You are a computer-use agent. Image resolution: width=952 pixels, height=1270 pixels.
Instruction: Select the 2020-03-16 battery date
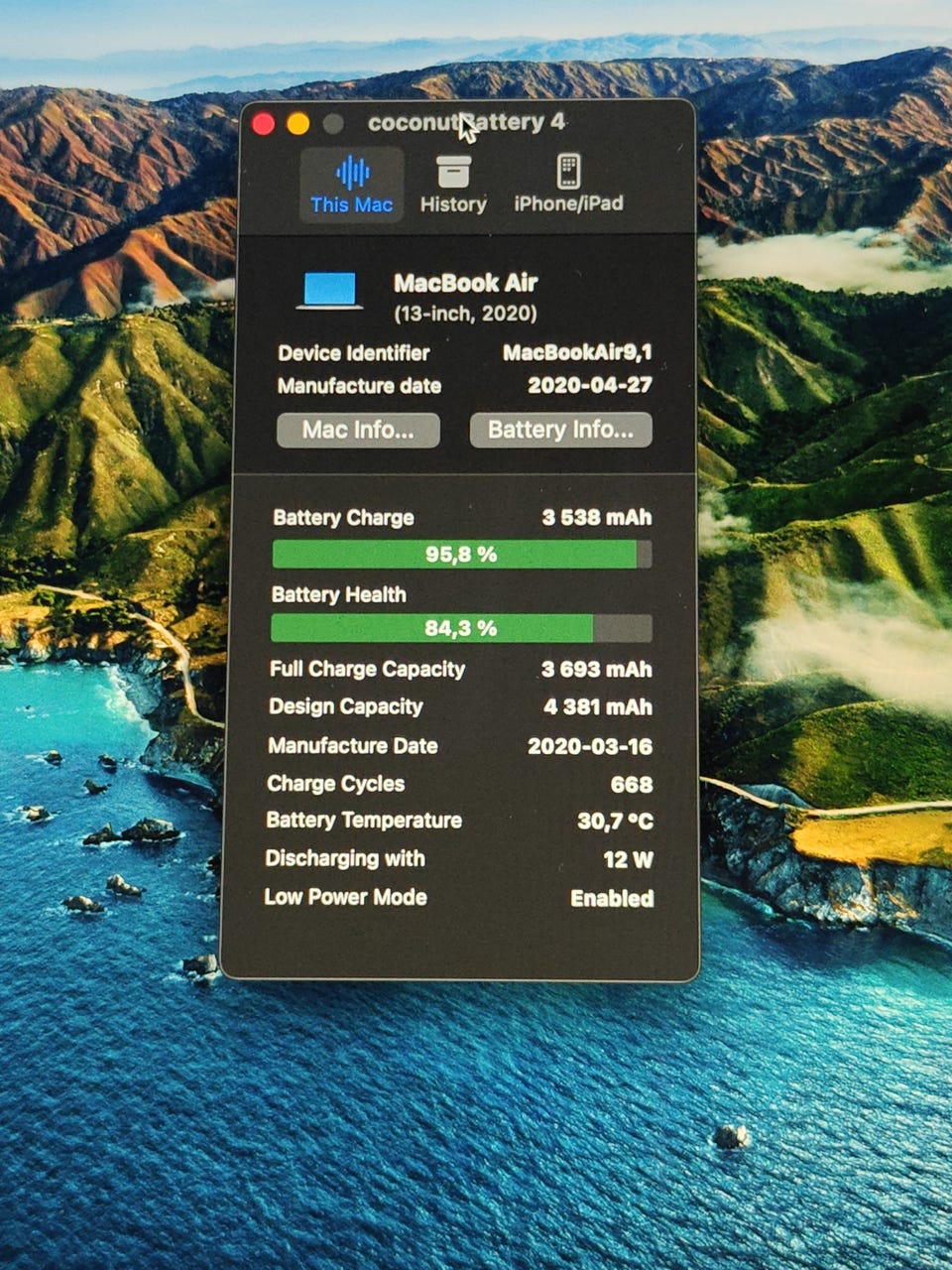pos(590,746)
